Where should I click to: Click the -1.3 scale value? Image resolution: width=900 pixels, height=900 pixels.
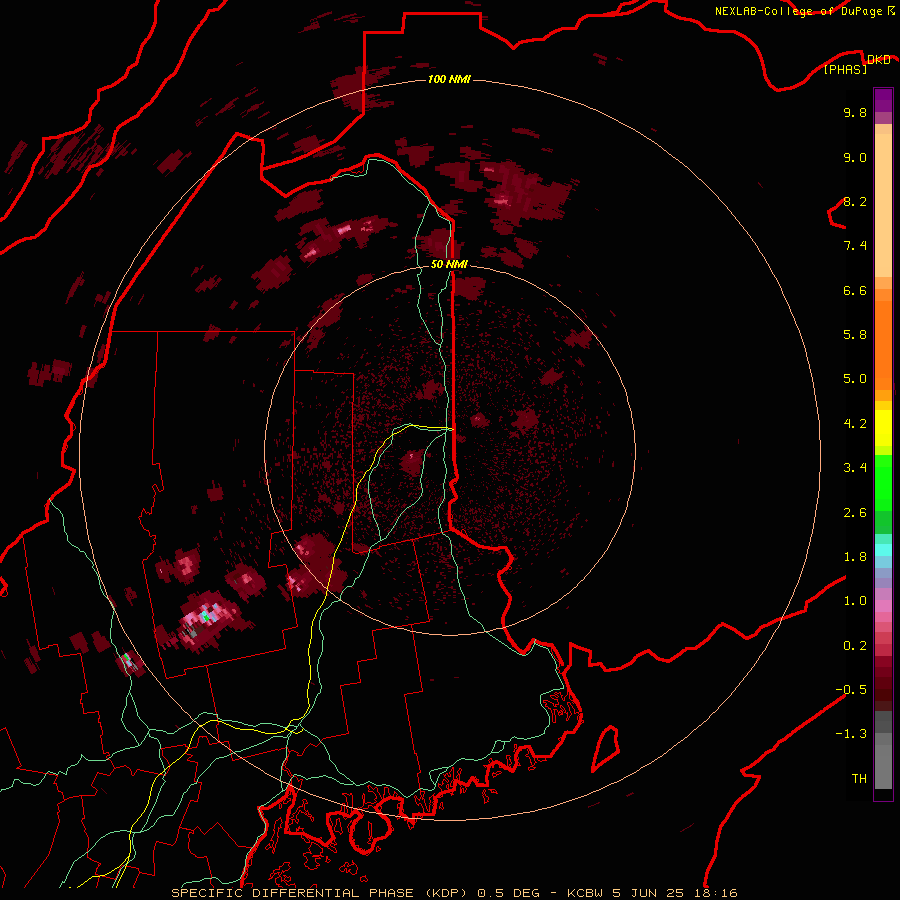[x=851, y=734]
